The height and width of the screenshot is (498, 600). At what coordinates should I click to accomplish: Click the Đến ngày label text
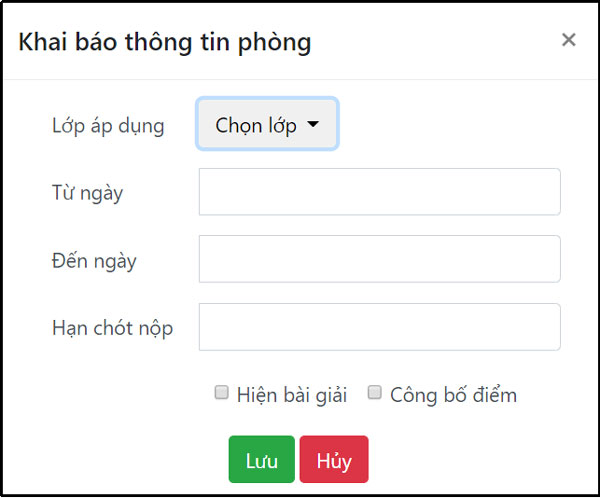[x=94, y=261]
